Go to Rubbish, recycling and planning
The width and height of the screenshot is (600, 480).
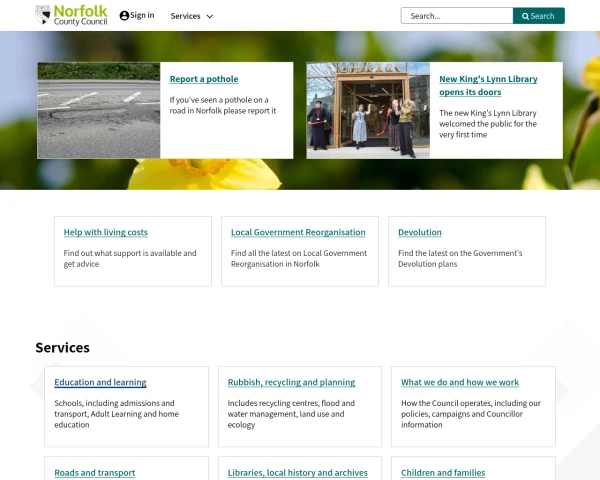coord(291,382)
